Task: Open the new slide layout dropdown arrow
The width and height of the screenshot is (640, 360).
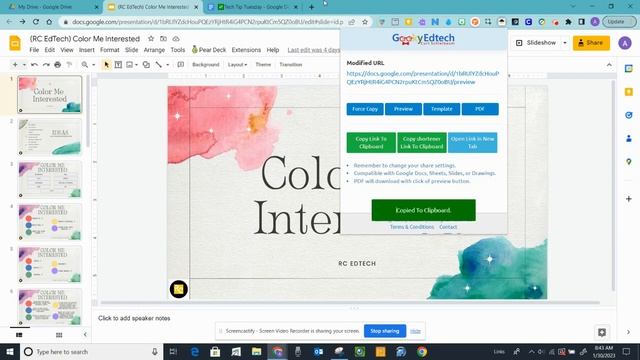Action: point(24,64)
